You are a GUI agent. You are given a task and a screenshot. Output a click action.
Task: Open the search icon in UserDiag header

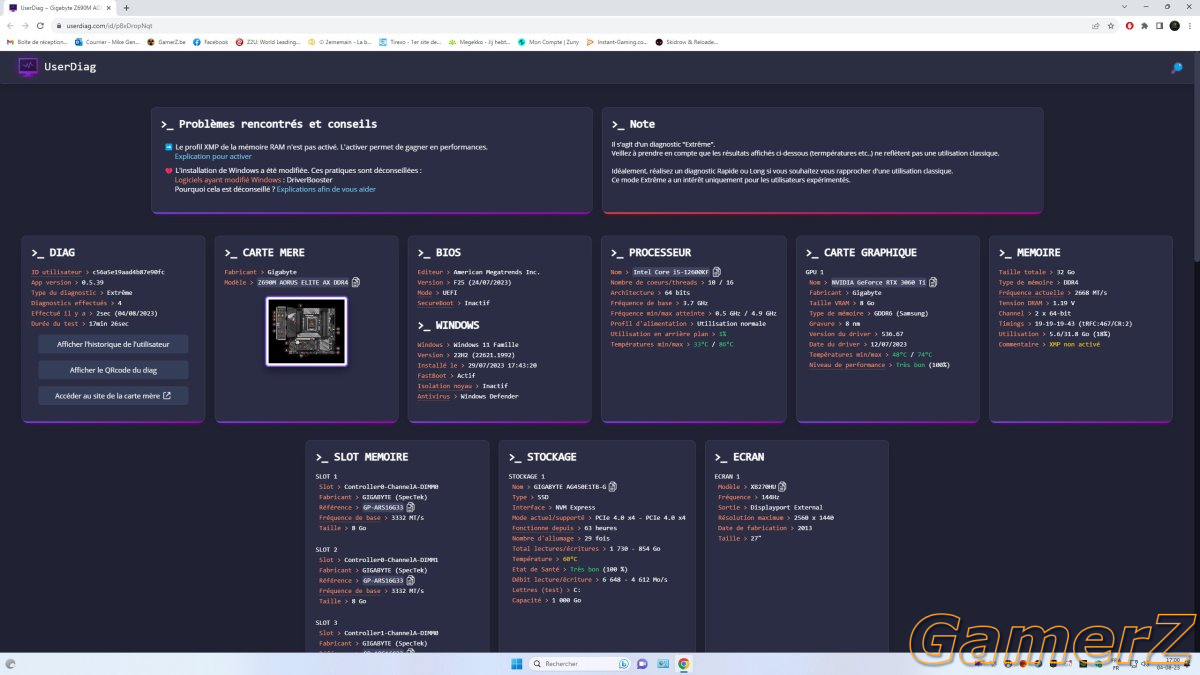point(1176,68)
